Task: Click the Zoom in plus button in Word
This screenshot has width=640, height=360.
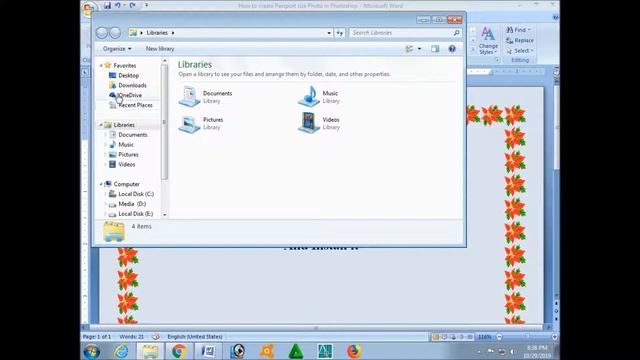Action: coord(554,337)
